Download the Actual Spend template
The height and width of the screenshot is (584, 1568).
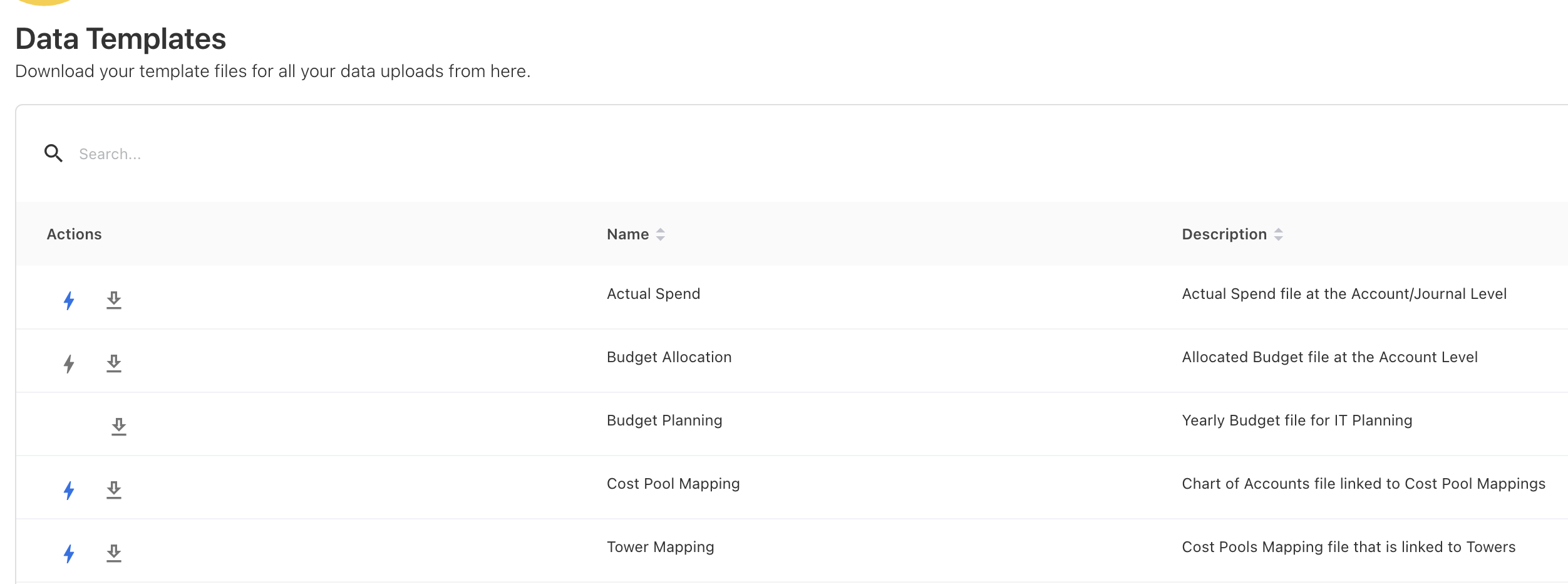tap(113, 300)
